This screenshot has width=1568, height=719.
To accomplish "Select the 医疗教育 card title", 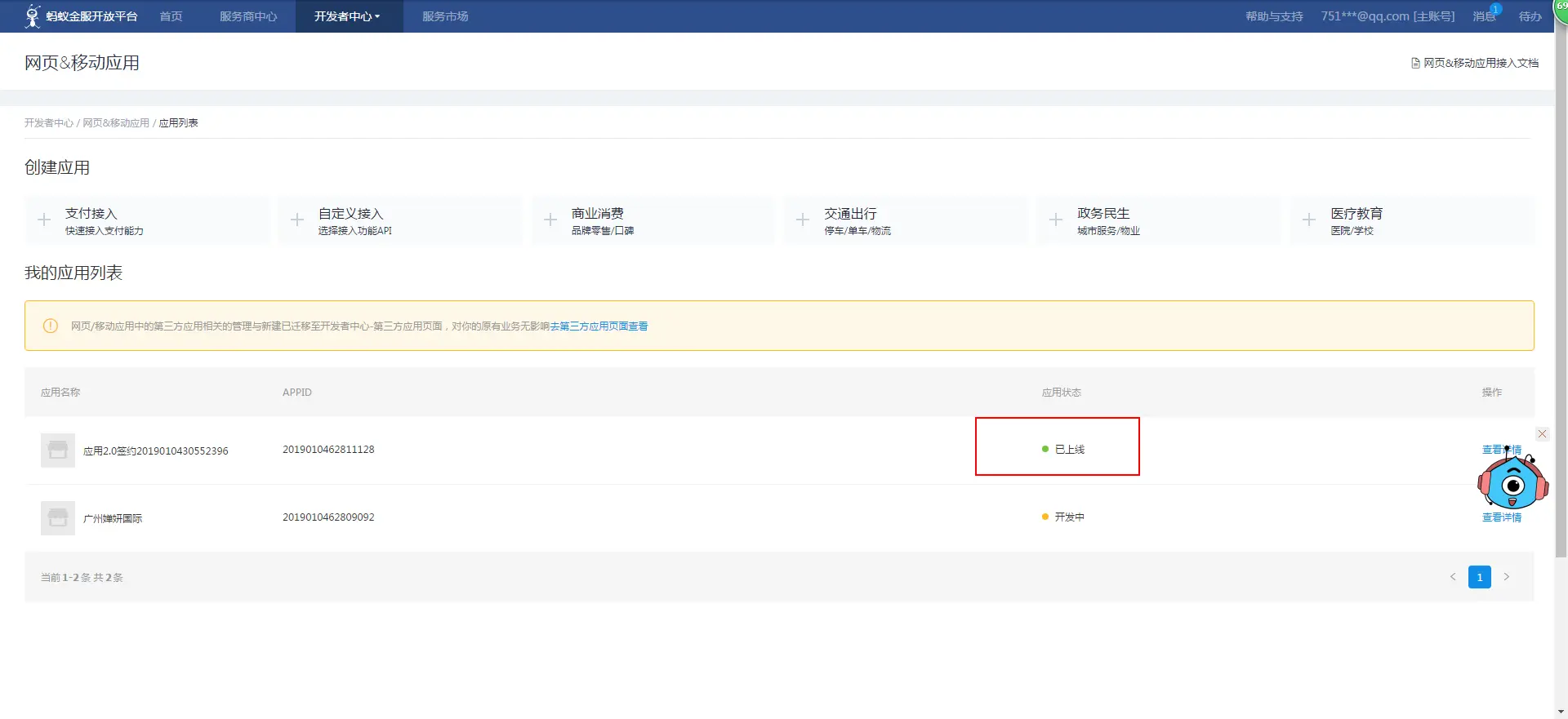I will tap(1356, 213).
